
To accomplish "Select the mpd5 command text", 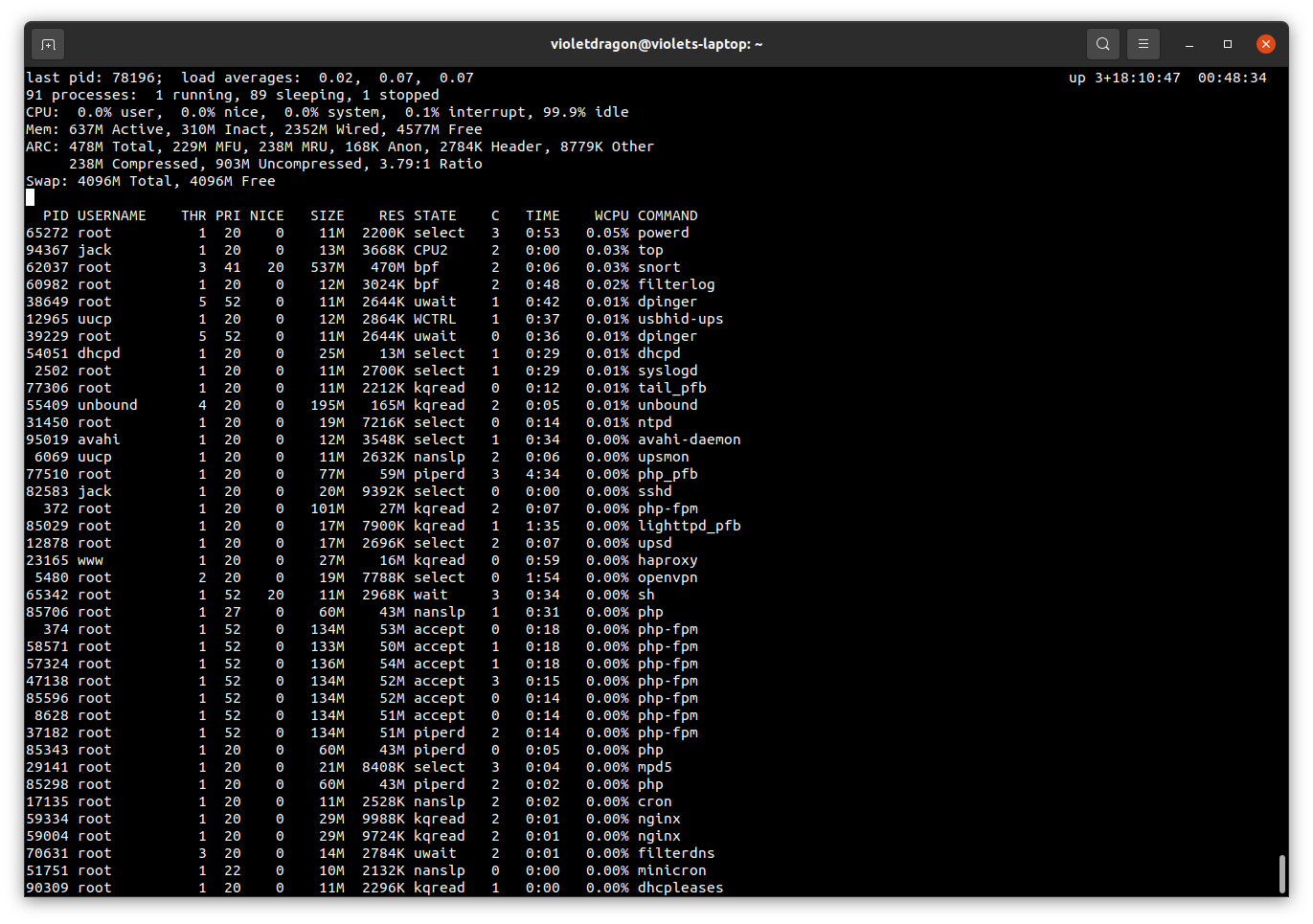I will 655,767.
